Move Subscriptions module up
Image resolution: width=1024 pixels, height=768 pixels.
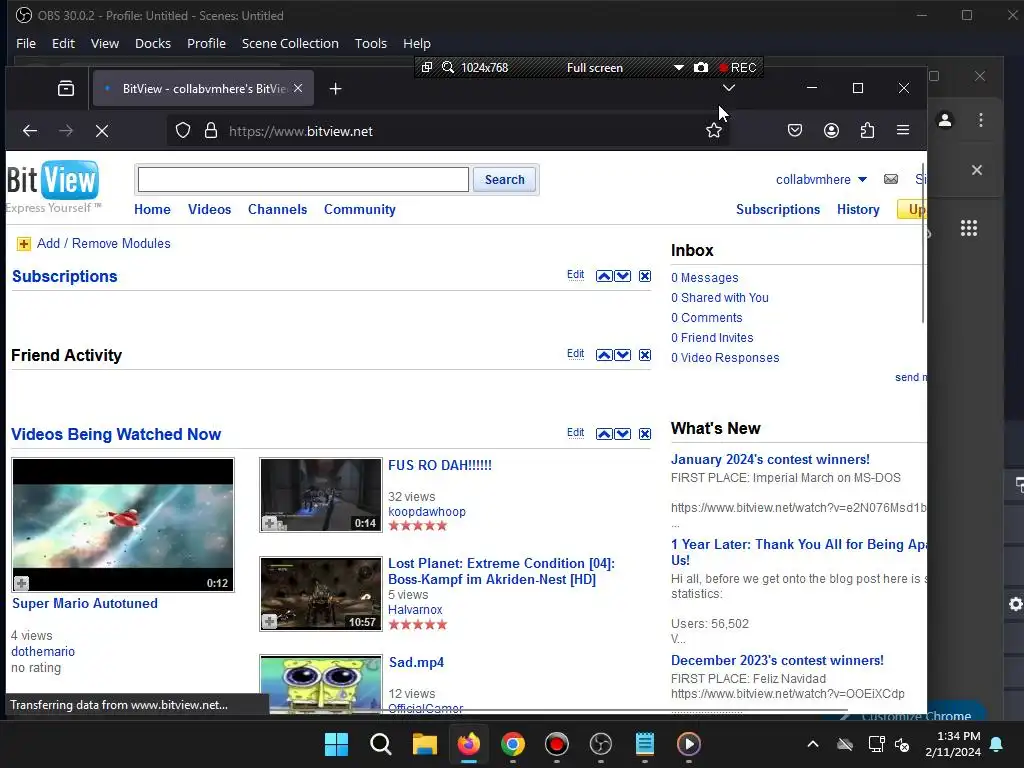coord(604,276)
